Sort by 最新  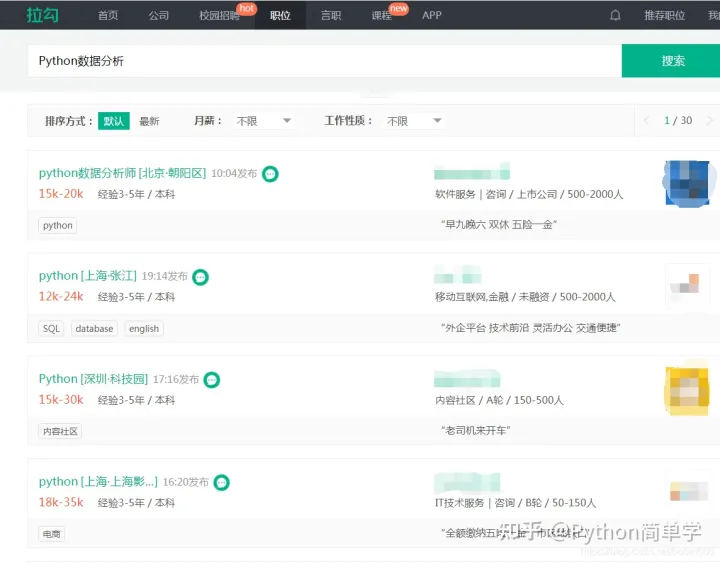coord(149,121)
